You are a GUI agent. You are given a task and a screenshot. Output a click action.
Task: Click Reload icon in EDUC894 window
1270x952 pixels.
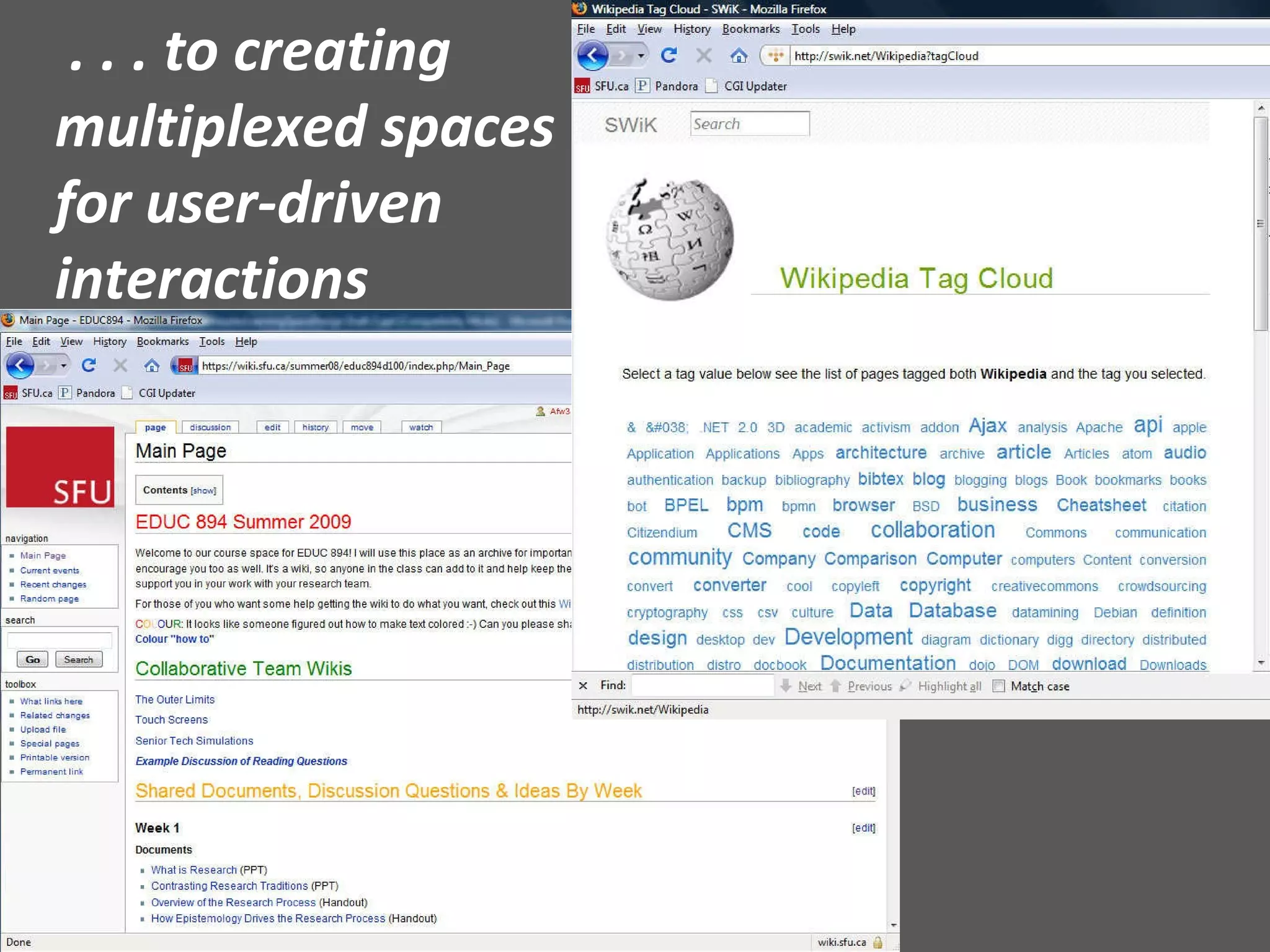(89, 366)
